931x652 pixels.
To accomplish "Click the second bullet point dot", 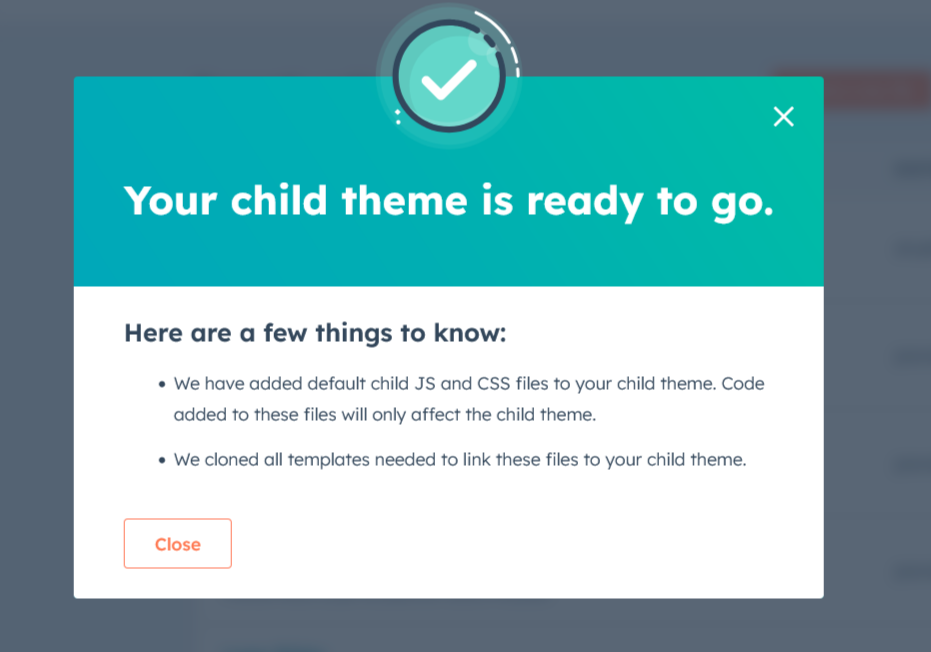I will click(162, 462).
